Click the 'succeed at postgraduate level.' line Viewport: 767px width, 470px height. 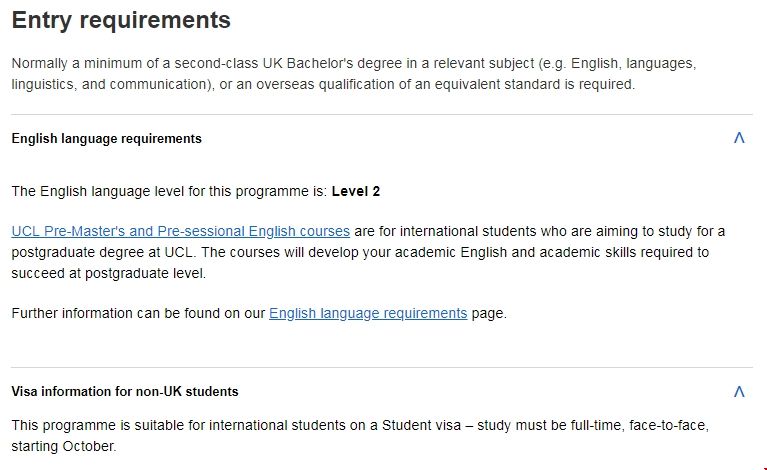[108, 272]
